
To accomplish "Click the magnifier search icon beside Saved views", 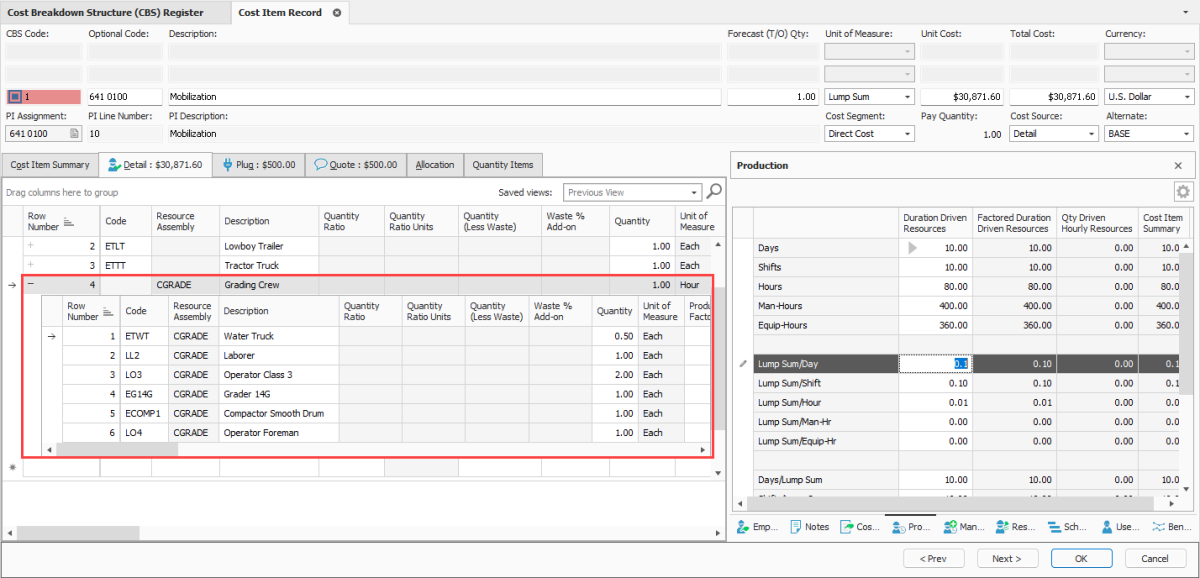I will [714, 192].
